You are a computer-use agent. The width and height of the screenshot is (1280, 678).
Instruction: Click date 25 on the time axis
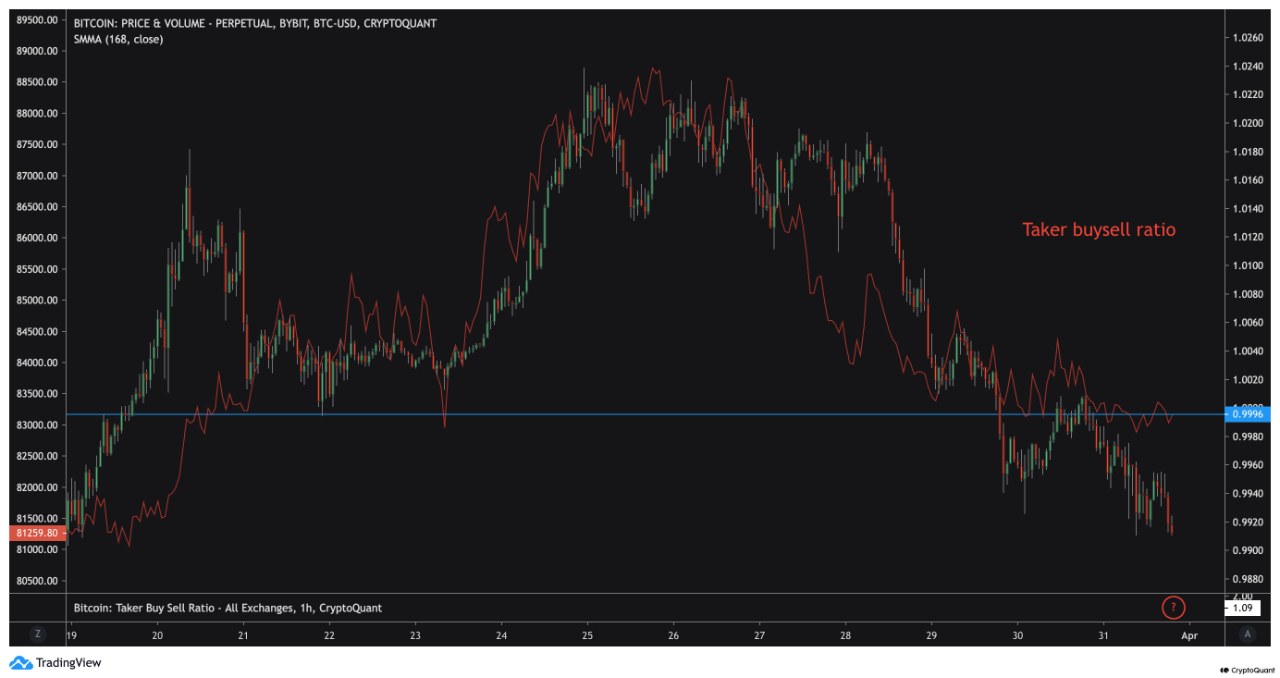588,634
